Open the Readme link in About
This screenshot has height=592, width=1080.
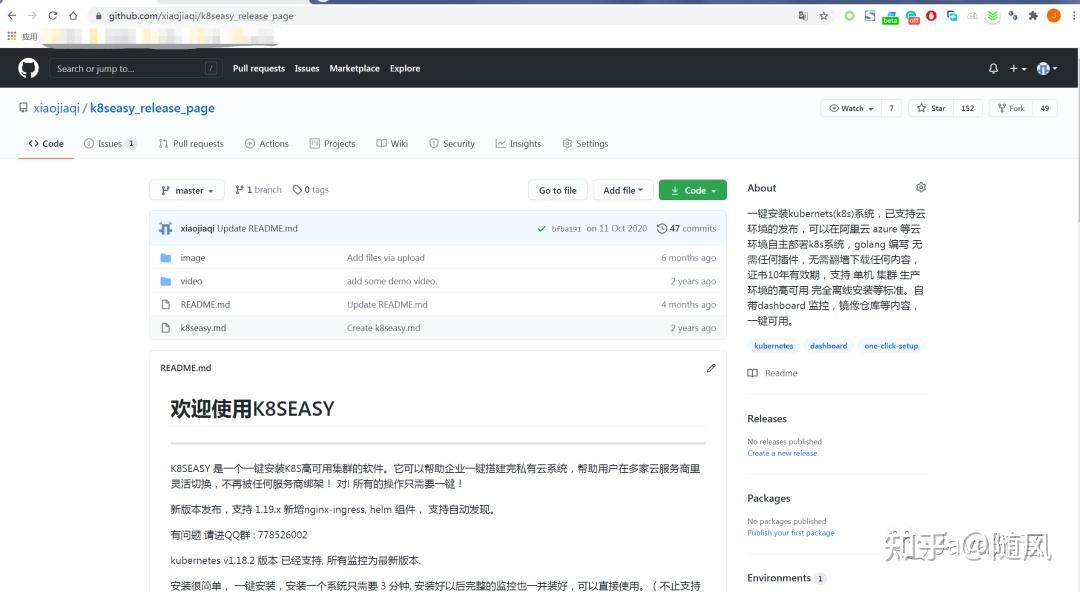(x=772, y=373)
